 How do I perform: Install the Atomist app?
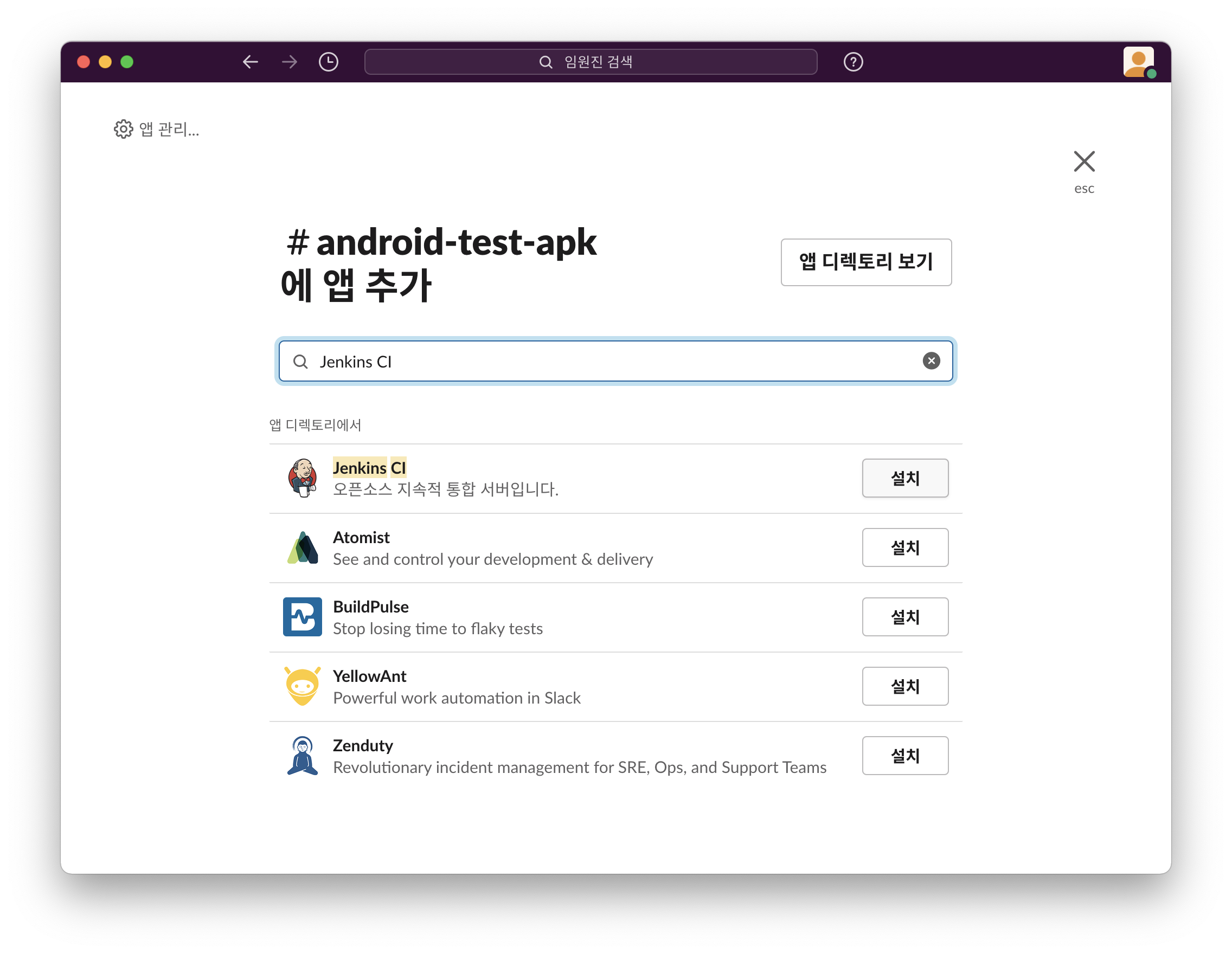pyautogui.click(x=905, y=547)
